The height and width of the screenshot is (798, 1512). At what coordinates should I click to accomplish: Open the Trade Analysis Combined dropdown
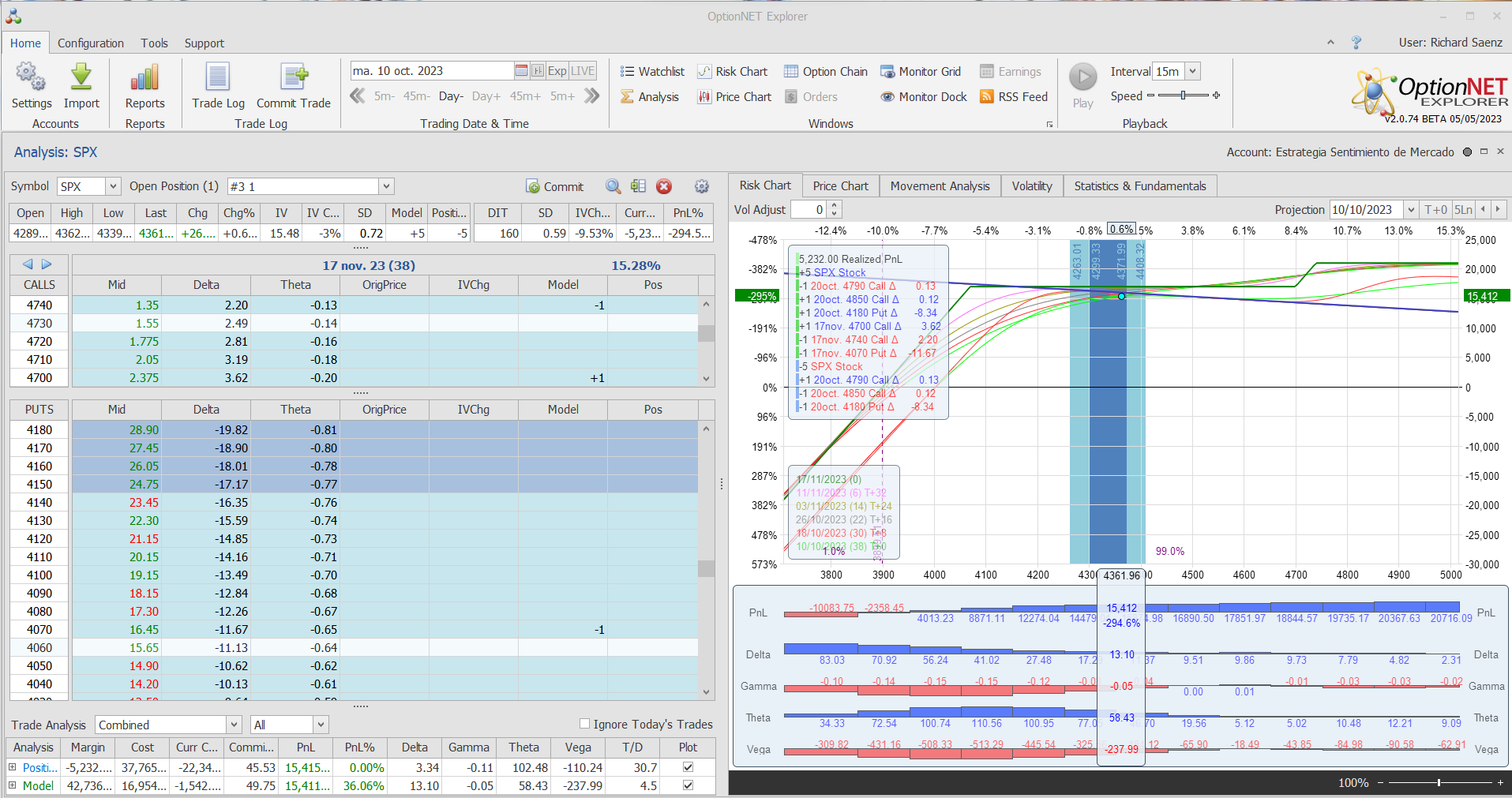tap(234, 725)
